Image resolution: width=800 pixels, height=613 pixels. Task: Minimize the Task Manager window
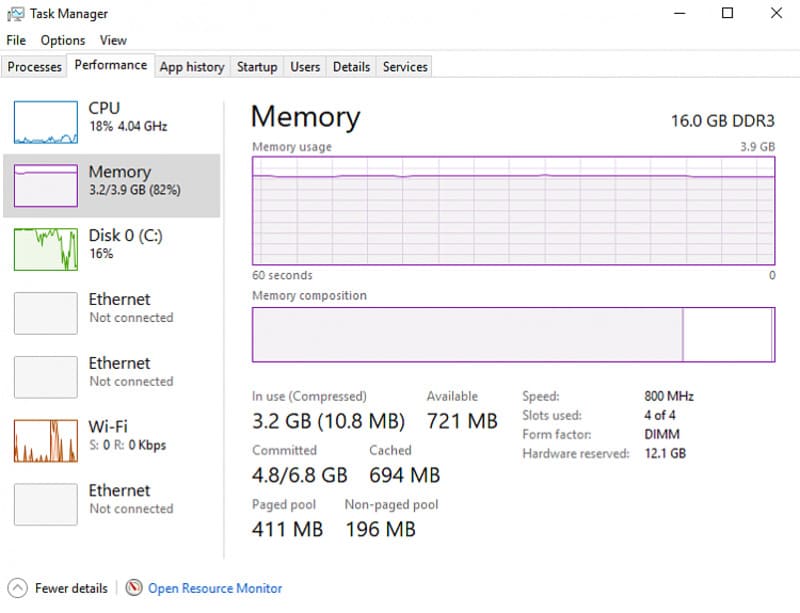(680, 13)
